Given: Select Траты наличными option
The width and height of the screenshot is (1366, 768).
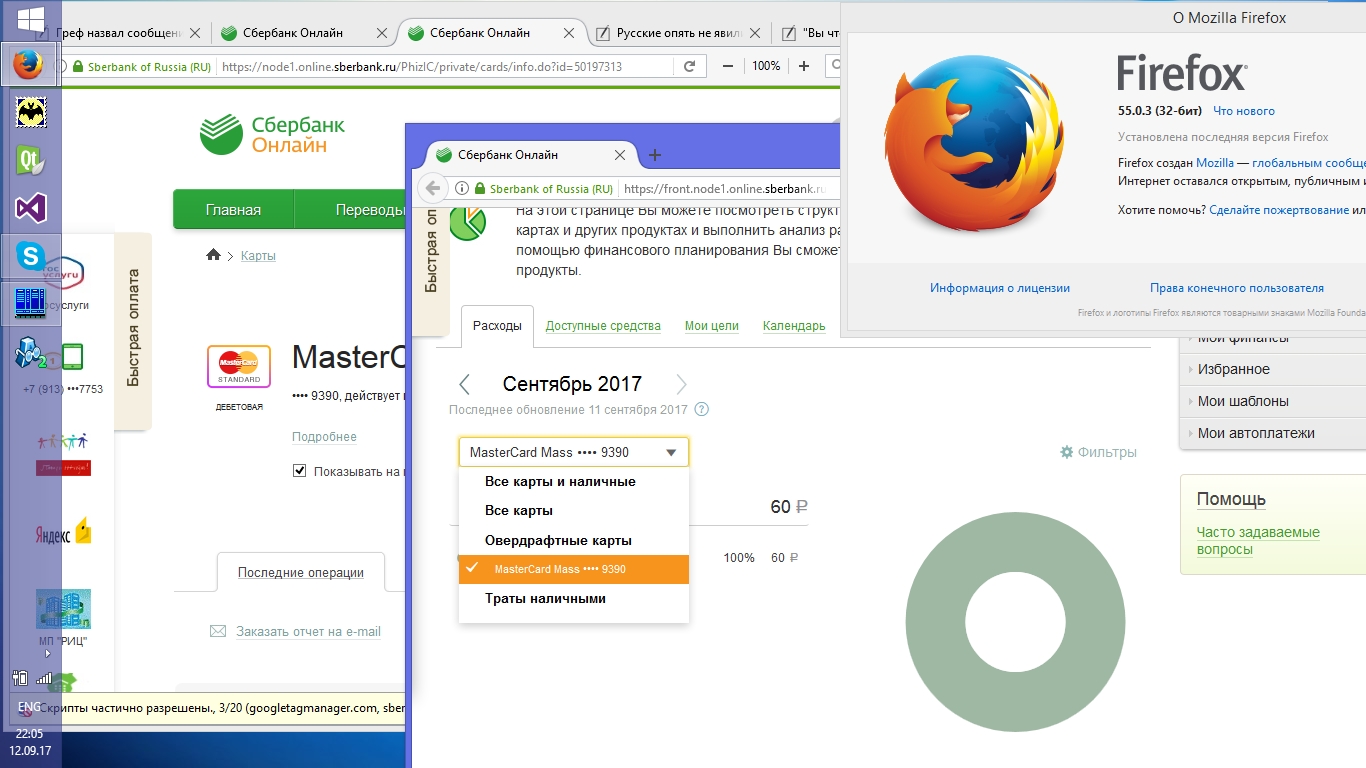Looking at the screenshot, I should point(574,598).
